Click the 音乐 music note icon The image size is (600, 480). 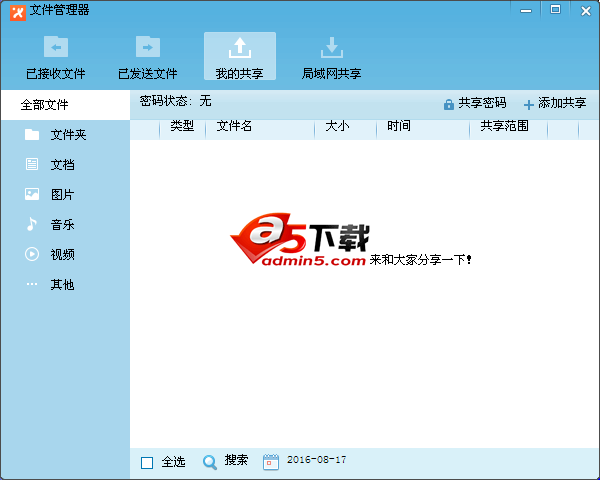pos(32,224)
